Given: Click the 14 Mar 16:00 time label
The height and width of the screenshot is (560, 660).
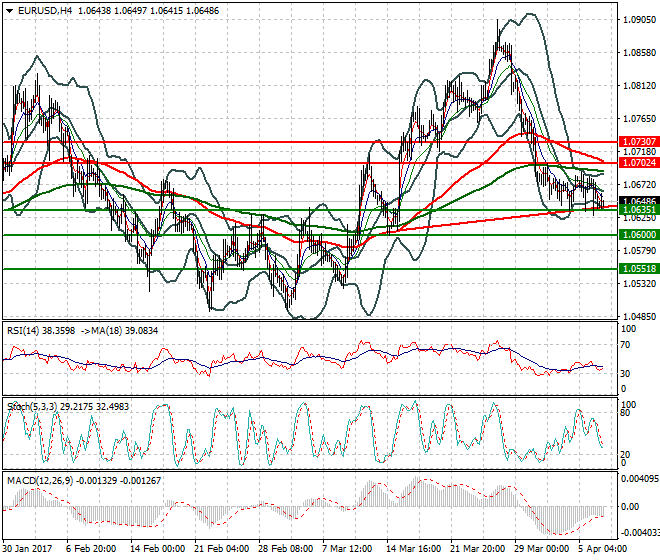Looking at the screenshot, I should pos(413,549).
